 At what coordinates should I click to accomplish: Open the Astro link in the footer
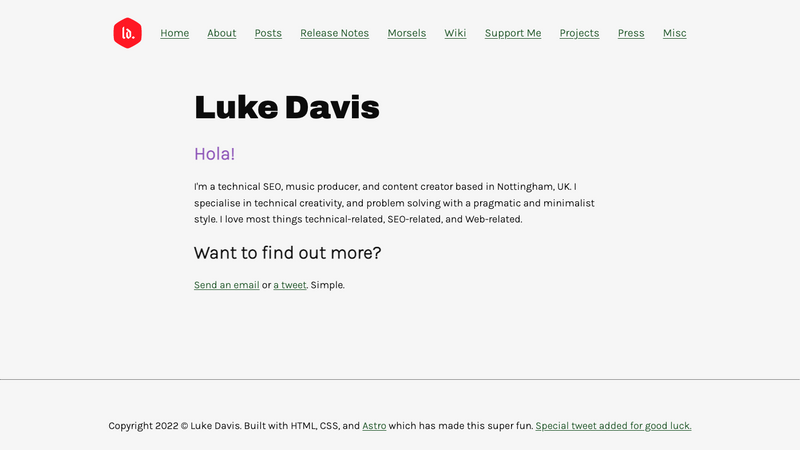coord(374,426)
